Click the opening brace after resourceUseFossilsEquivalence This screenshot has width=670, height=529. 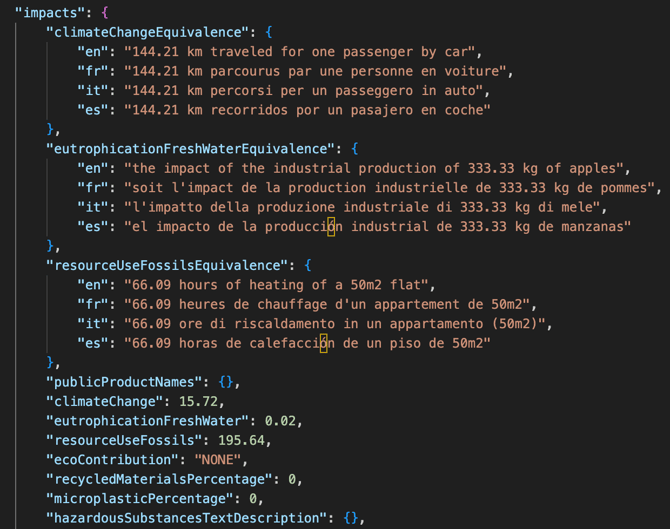pyautogui.click(x=307, y=266)
